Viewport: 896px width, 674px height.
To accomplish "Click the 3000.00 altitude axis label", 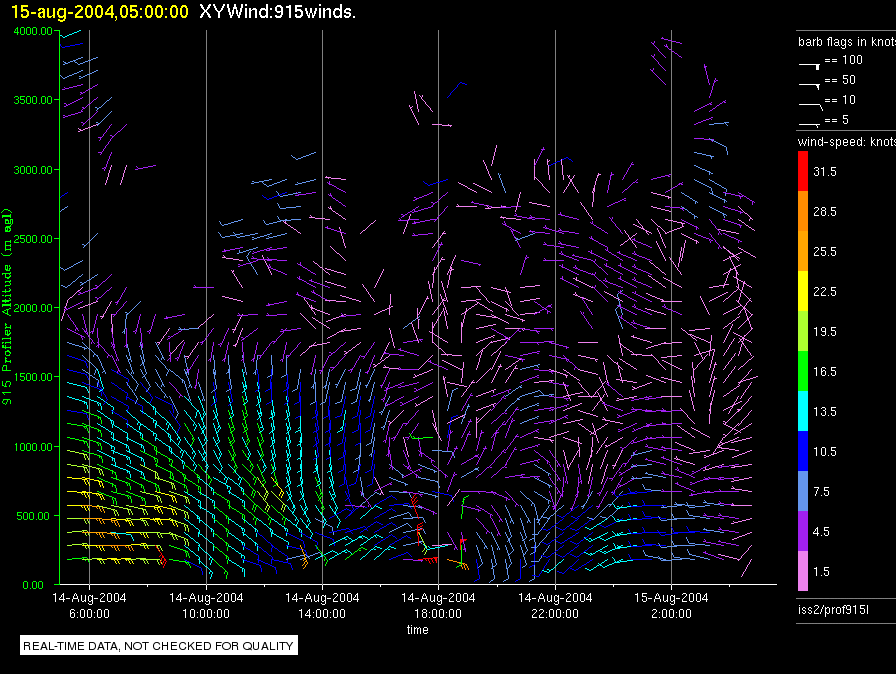I will point(33,170).
